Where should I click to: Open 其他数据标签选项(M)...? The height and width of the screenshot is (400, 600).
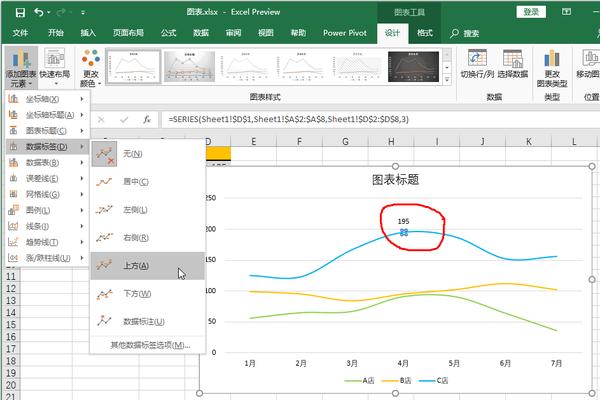click(147, 345)
